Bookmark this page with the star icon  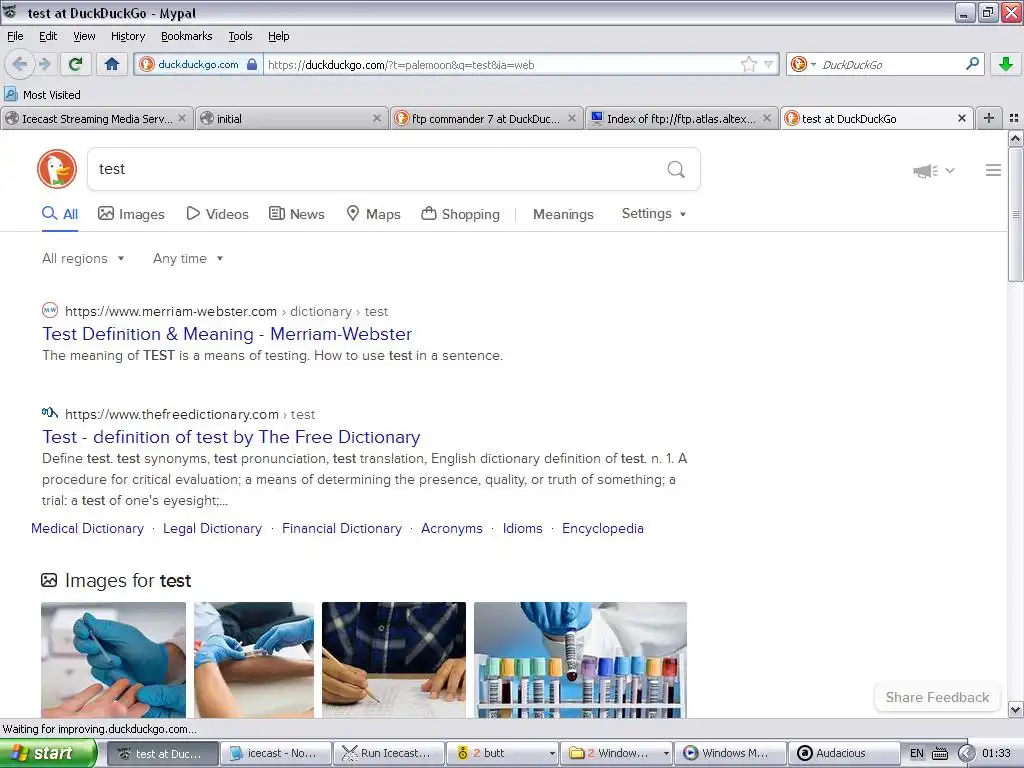coord(748,64)
